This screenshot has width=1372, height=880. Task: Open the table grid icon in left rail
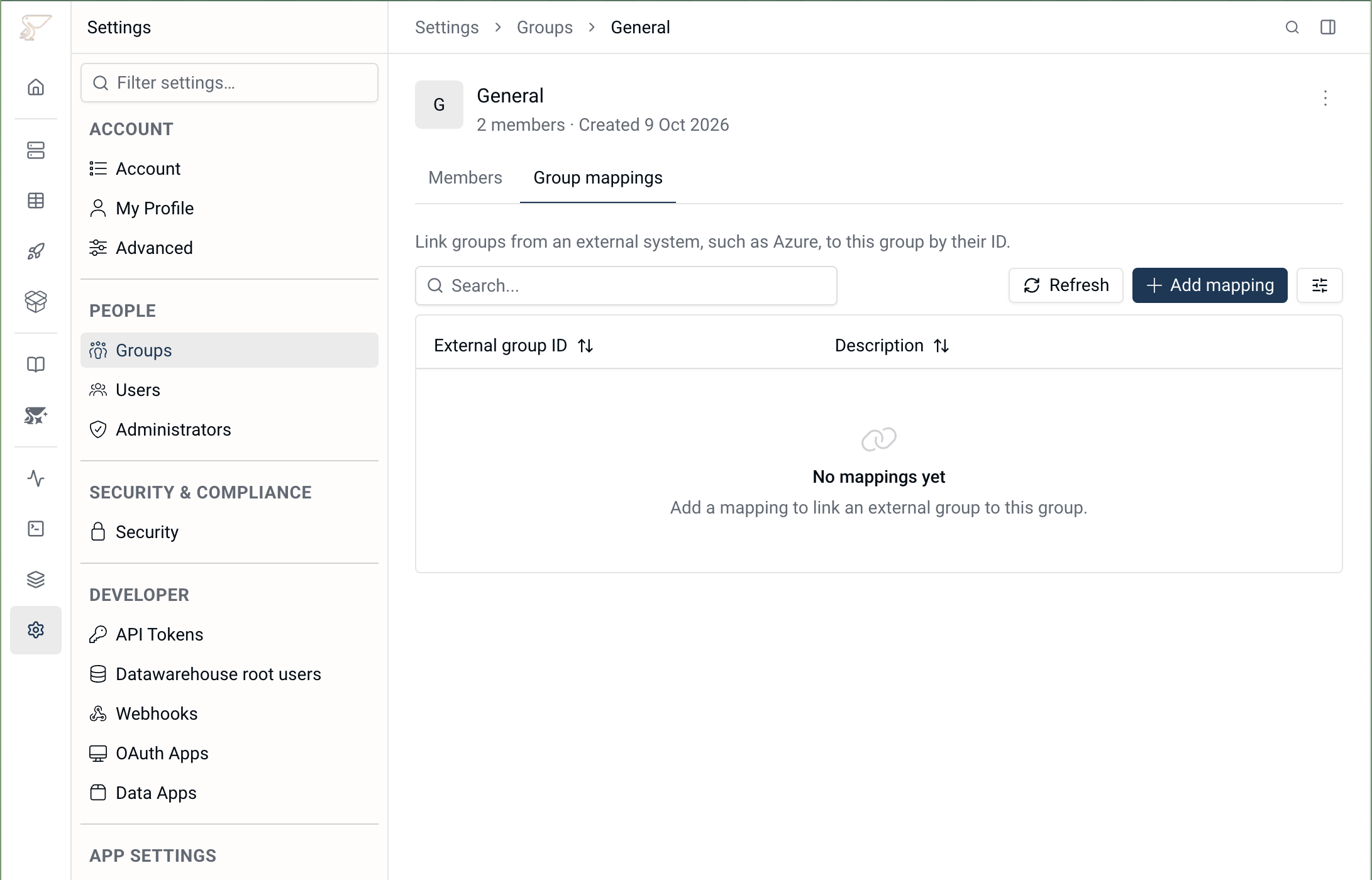[x=36, y=201]
